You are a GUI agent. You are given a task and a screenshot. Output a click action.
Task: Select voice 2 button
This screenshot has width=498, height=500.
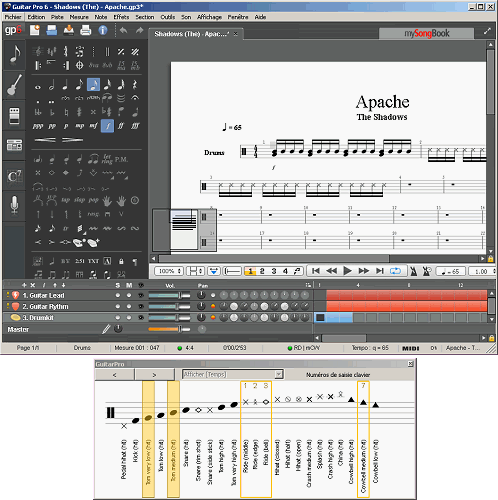262,271
